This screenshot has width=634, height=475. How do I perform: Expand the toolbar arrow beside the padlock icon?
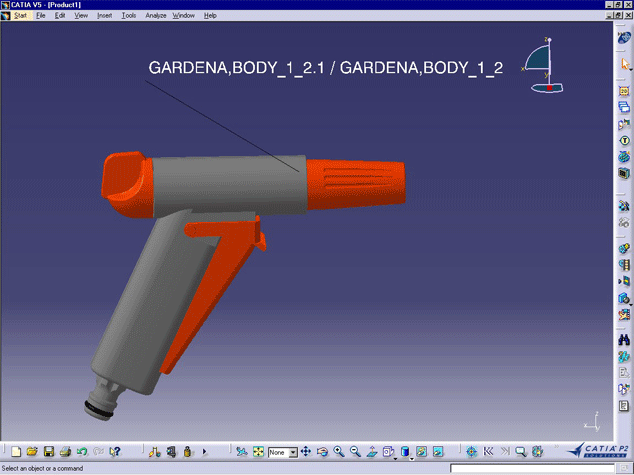tap(204, 452)
